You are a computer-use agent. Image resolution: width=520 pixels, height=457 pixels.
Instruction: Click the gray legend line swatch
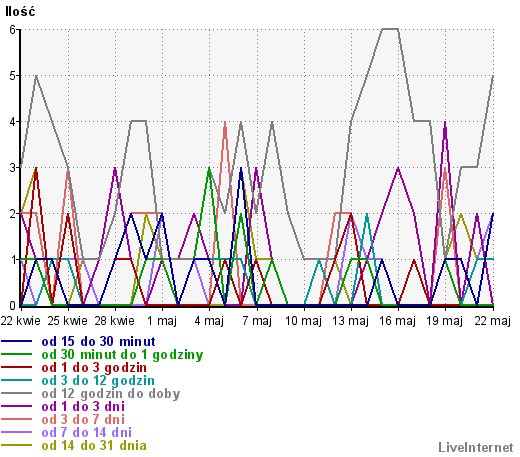pos(16,393)
